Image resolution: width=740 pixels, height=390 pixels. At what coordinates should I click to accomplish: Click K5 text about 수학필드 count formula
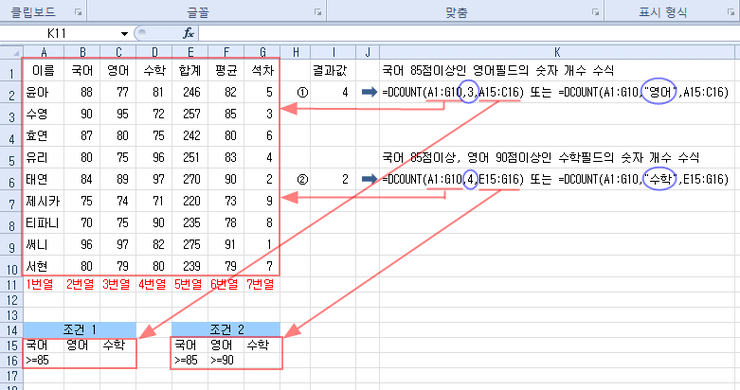pos(540,158)
